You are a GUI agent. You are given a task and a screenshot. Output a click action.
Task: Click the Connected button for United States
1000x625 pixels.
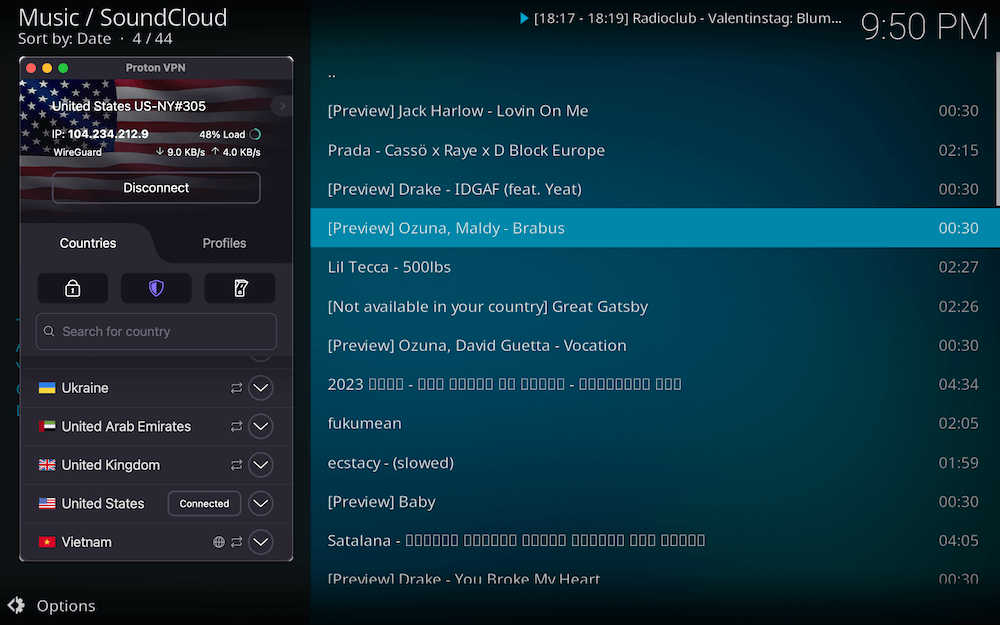[x=204, y=503]
